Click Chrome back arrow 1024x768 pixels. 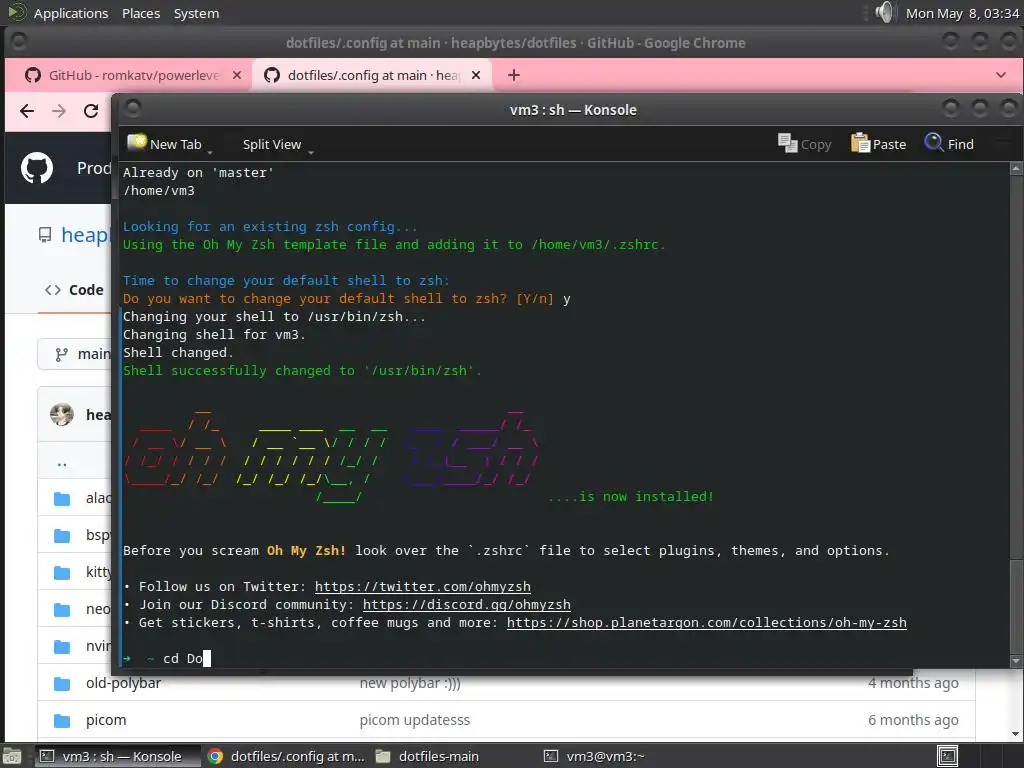pos(27,111)
